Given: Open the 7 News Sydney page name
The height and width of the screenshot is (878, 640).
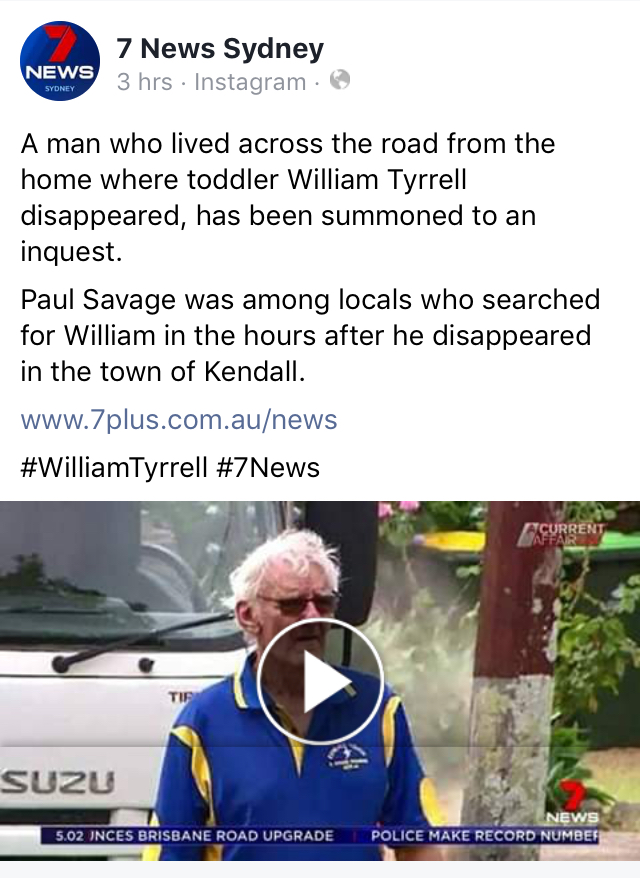Looking at the screenshot, I should tap(220, 48).
